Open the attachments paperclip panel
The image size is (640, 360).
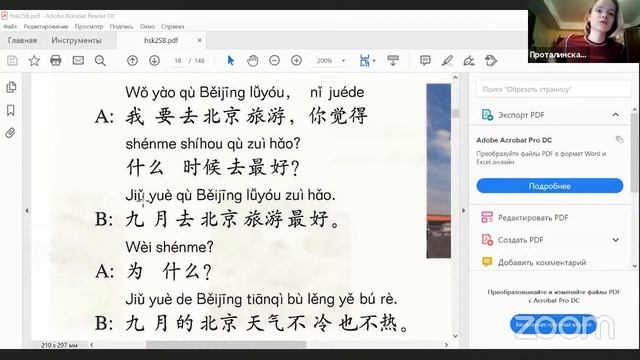pos(11,133)
